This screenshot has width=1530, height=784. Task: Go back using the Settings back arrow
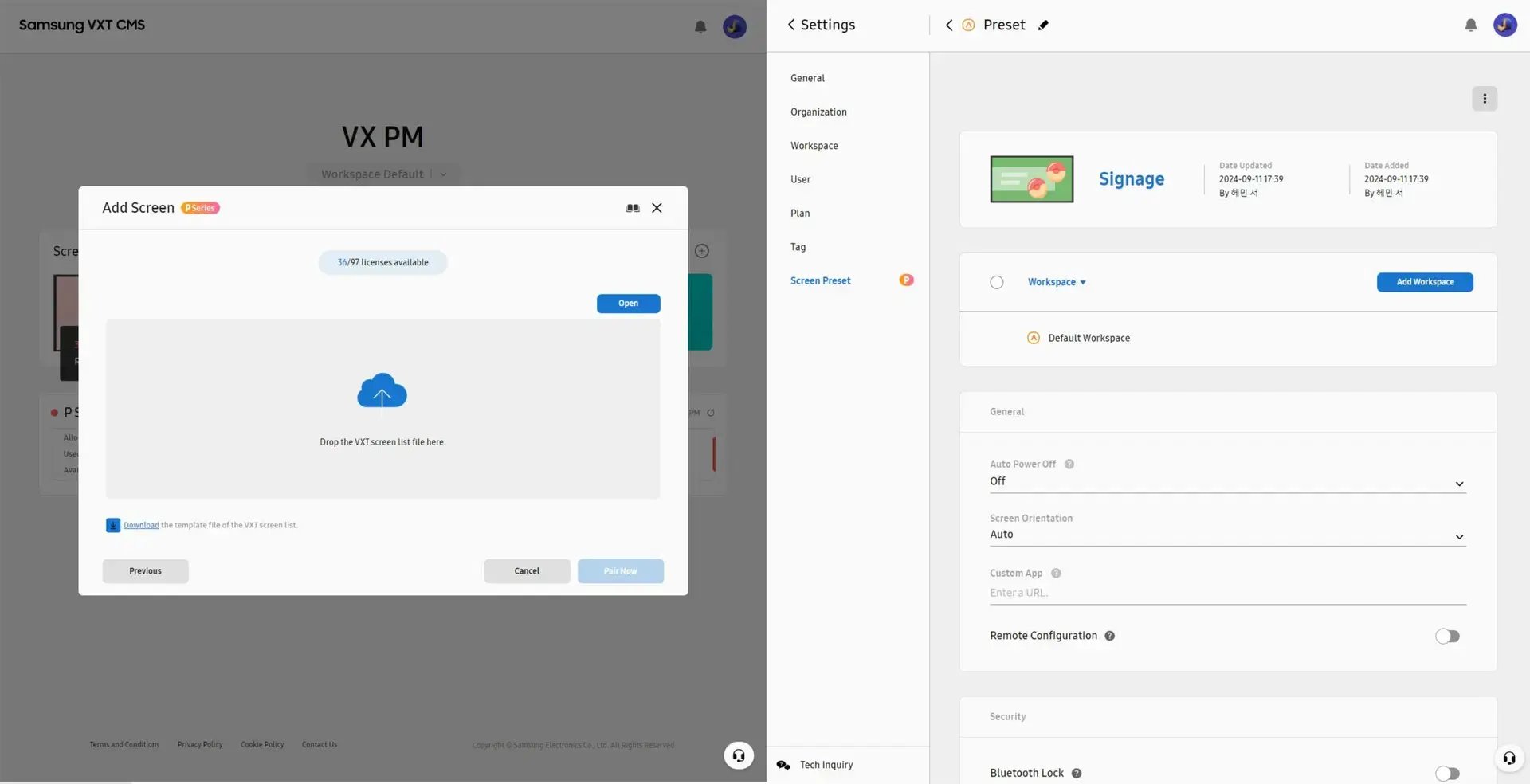[791, 25]
